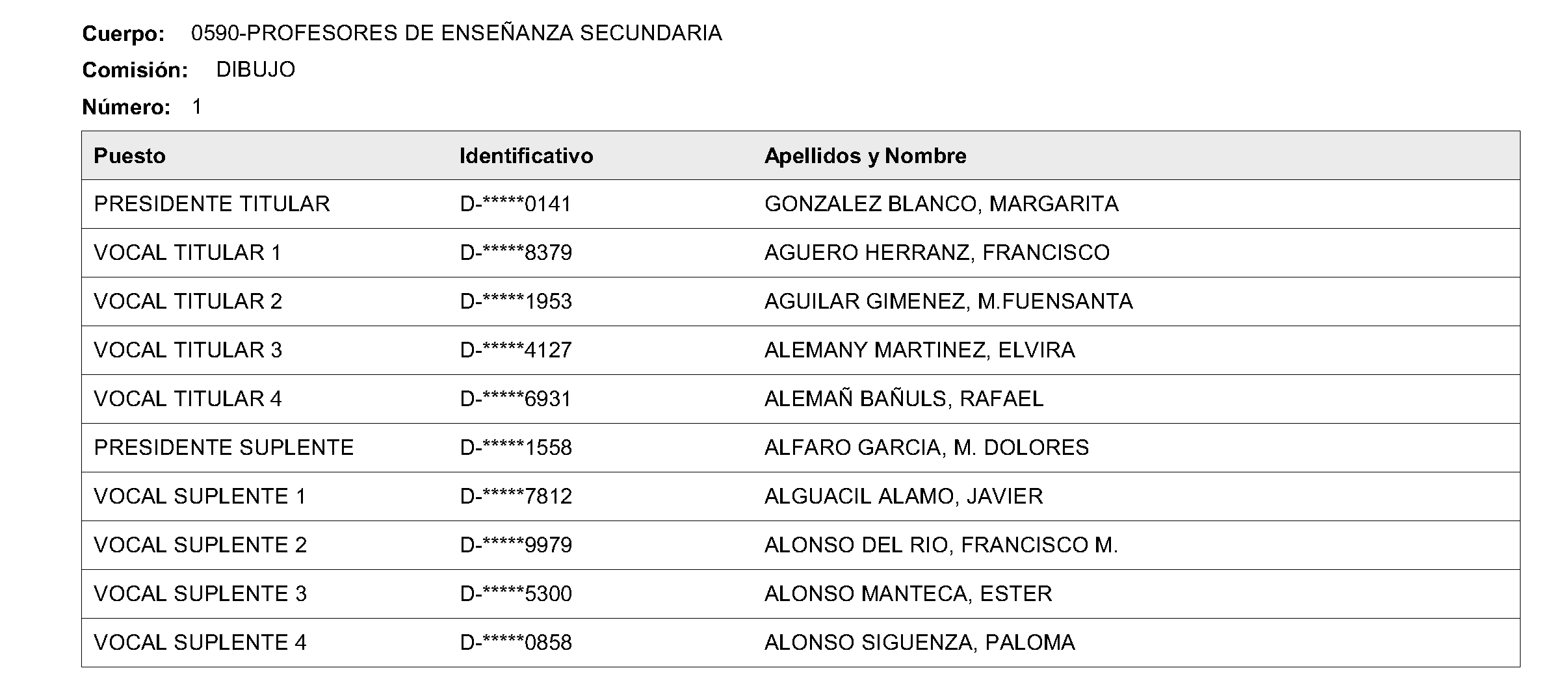Click the name ALFARO GARCIA, M. DOLORES

click(x=926, y=448)
